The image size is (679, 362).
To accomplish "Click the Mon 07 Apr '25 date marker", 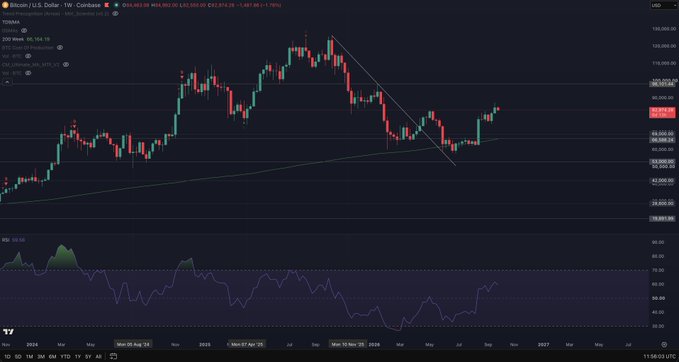I will pos(247,344).
